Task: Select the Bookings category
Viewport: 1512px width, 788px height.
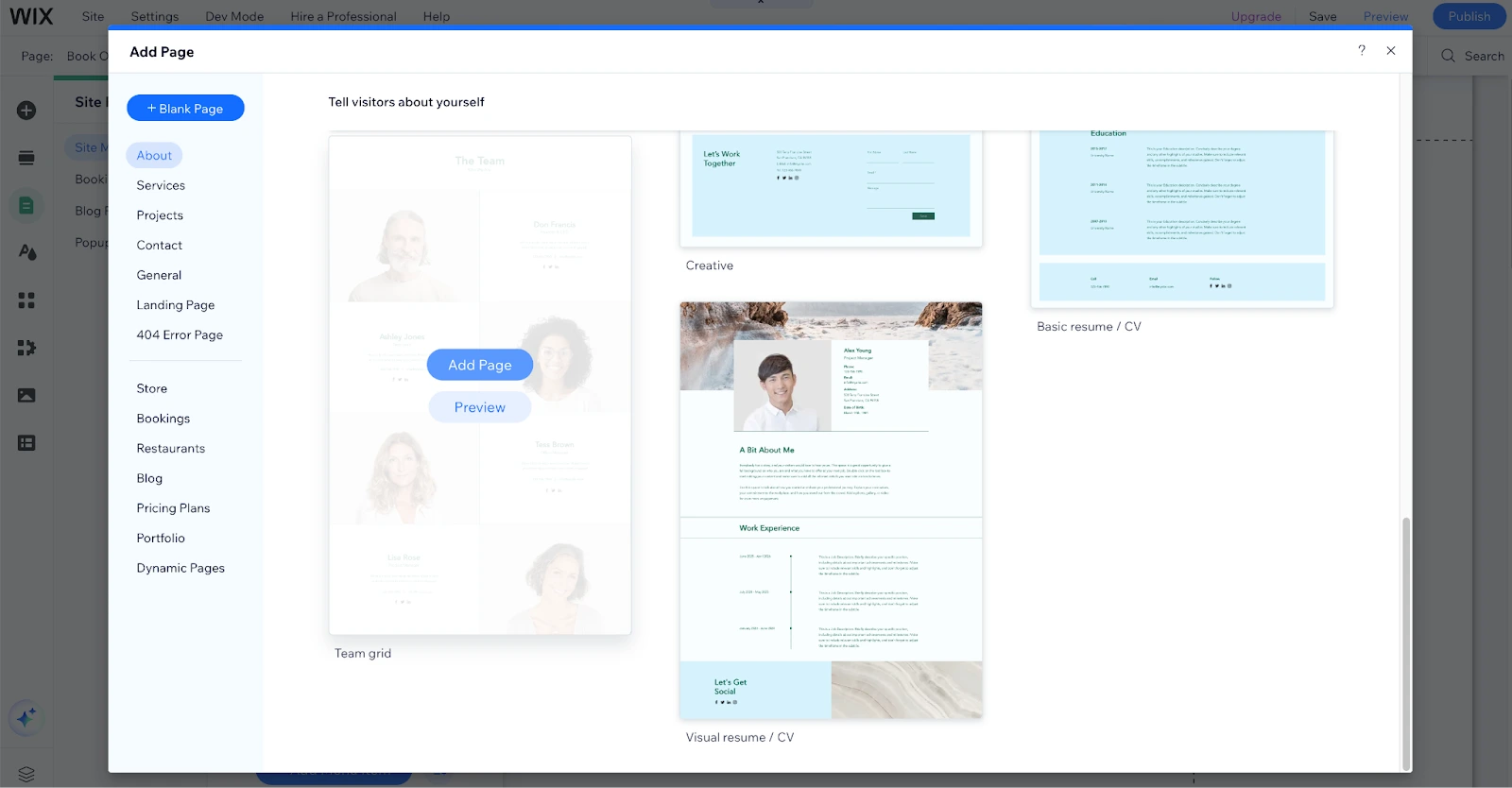Action: point(163,419)
